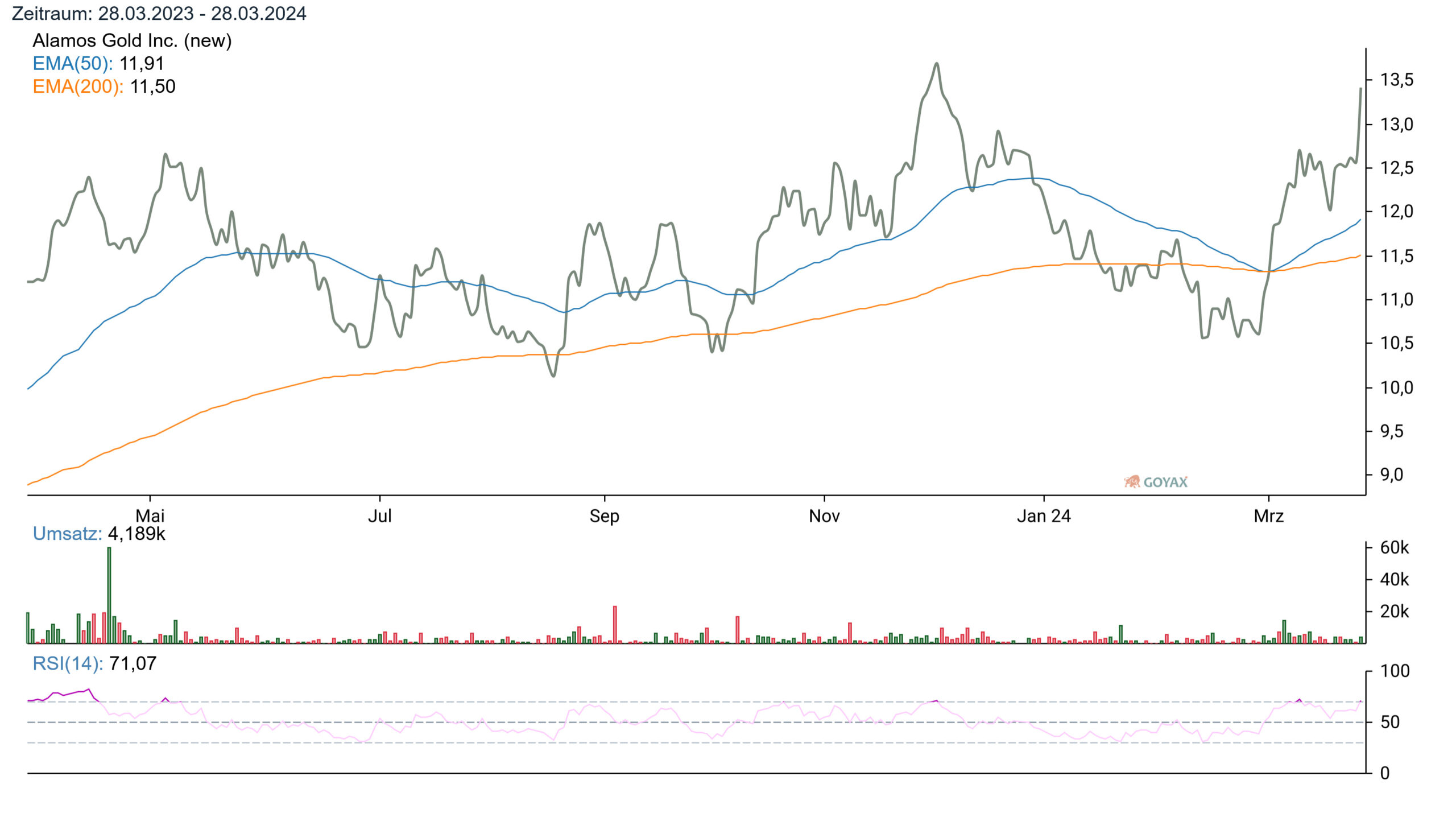Click the Alamos Gold Inc. (new) title
Image resolution: width=1456 pixels, height=813 pixels.
[132, 40]
